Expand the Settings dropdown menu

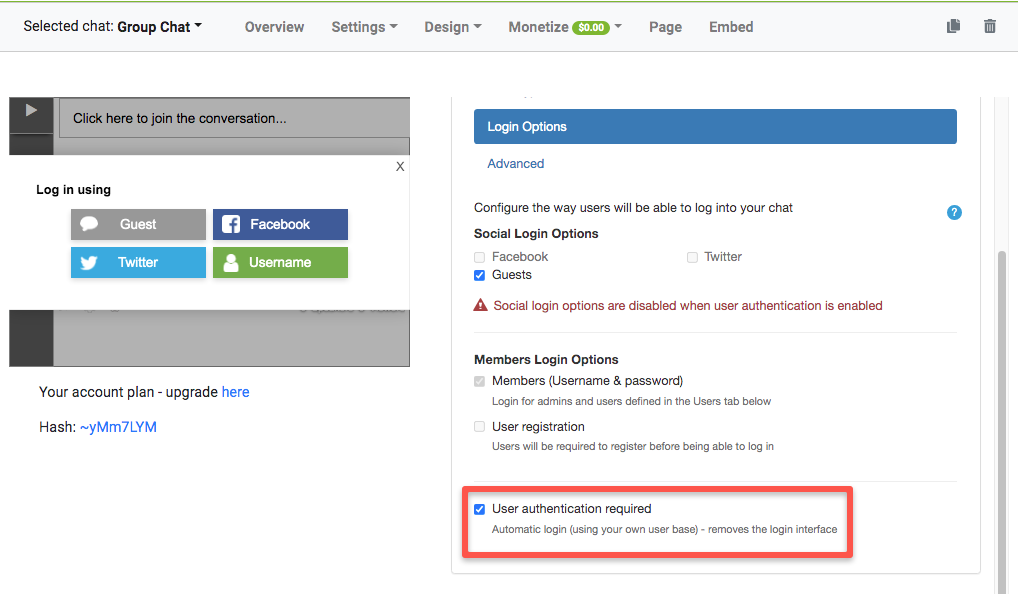pyautogui.click(x=364, y=27)
